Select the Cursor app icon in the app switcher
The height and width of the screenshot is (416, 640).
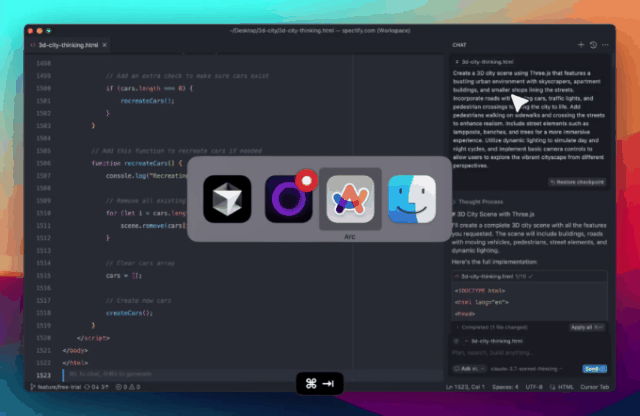pyautogui.click(x=227, y=199)
